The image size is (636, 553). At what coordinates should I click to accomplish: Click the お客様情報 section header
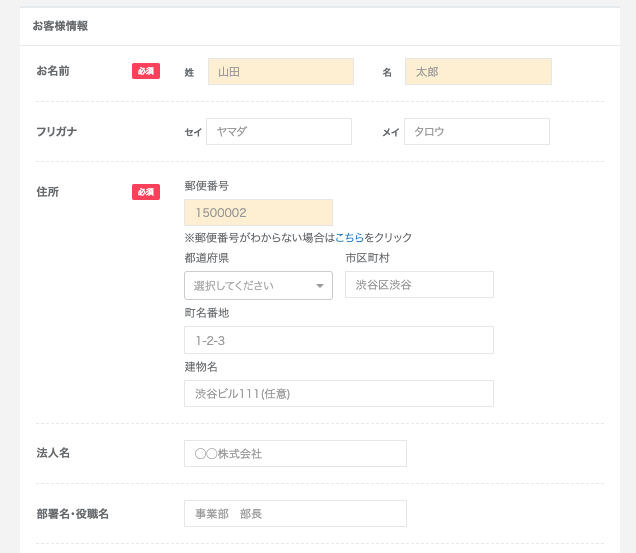click(x=60, y=26)
